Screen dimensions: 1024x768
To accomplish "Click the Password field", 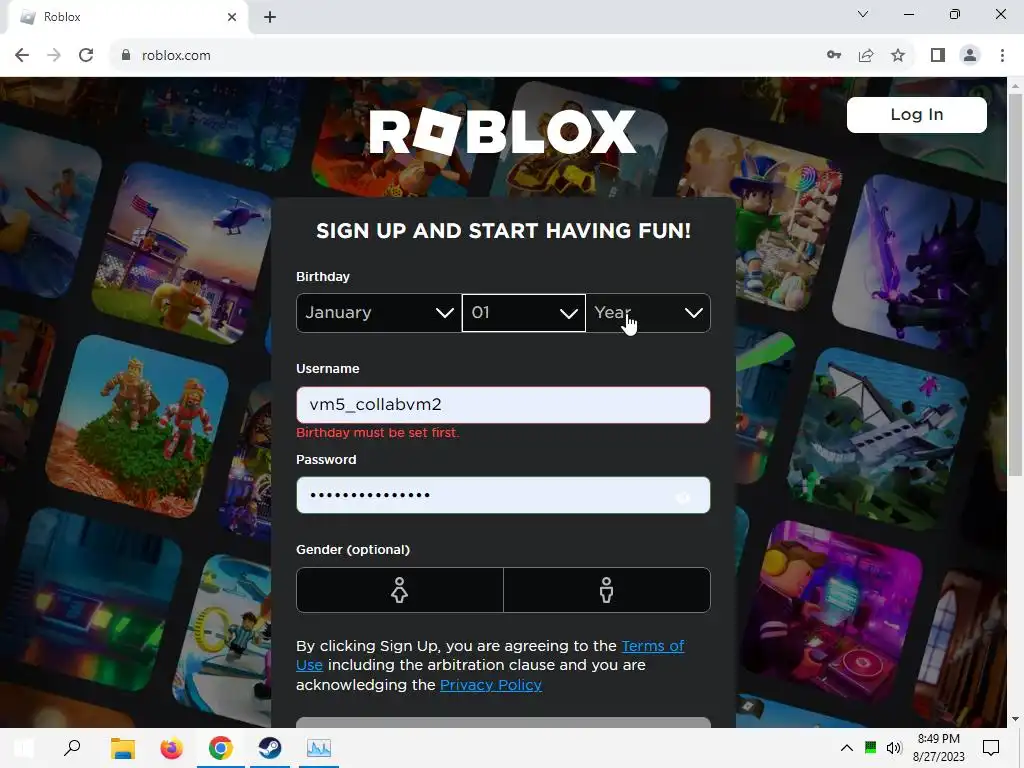I will point(503,495).
